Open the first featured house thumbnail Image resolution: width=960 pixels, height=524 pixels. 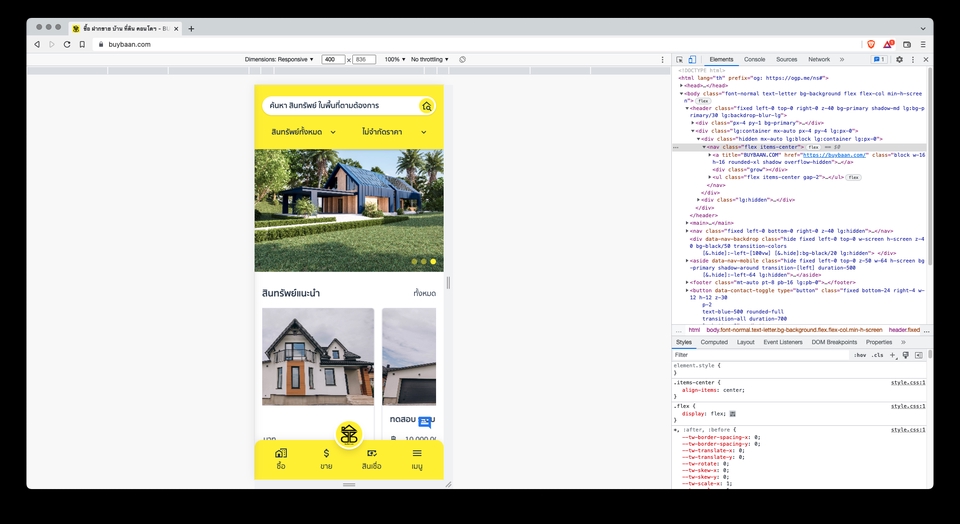coord(318,356)
